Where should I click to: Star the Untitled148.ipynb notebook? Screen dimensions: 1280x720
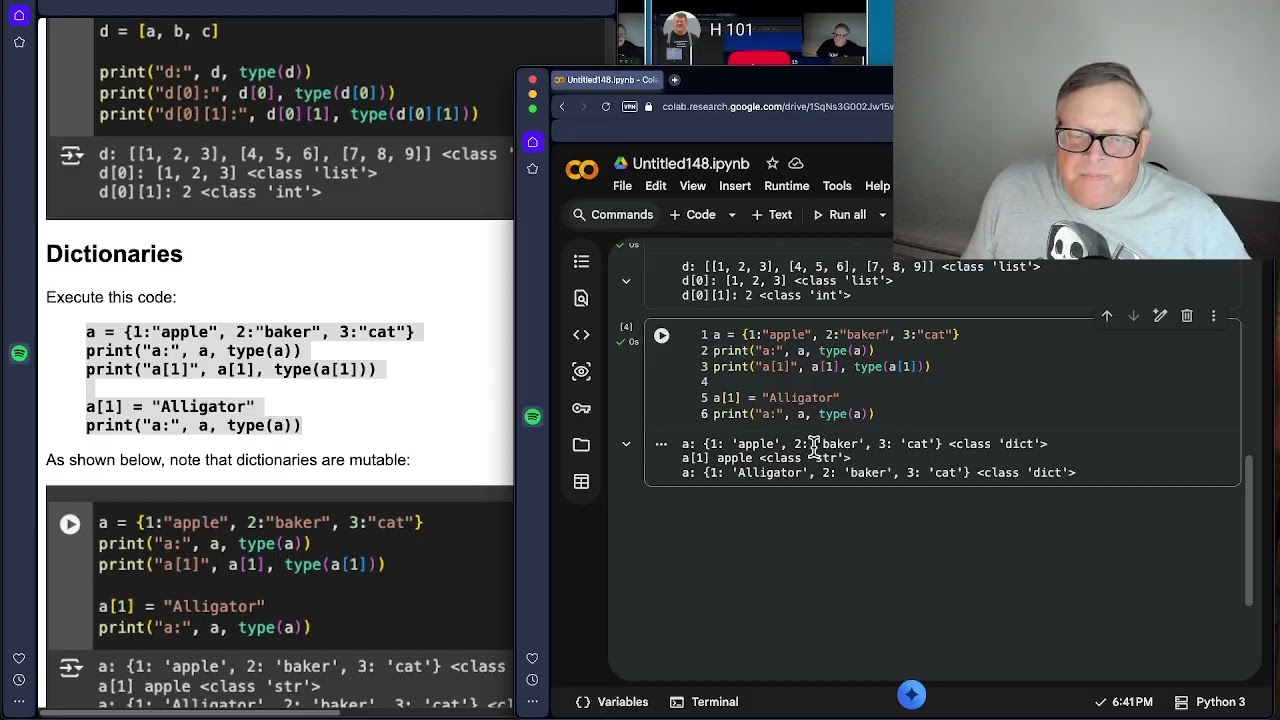pos(772,163)
